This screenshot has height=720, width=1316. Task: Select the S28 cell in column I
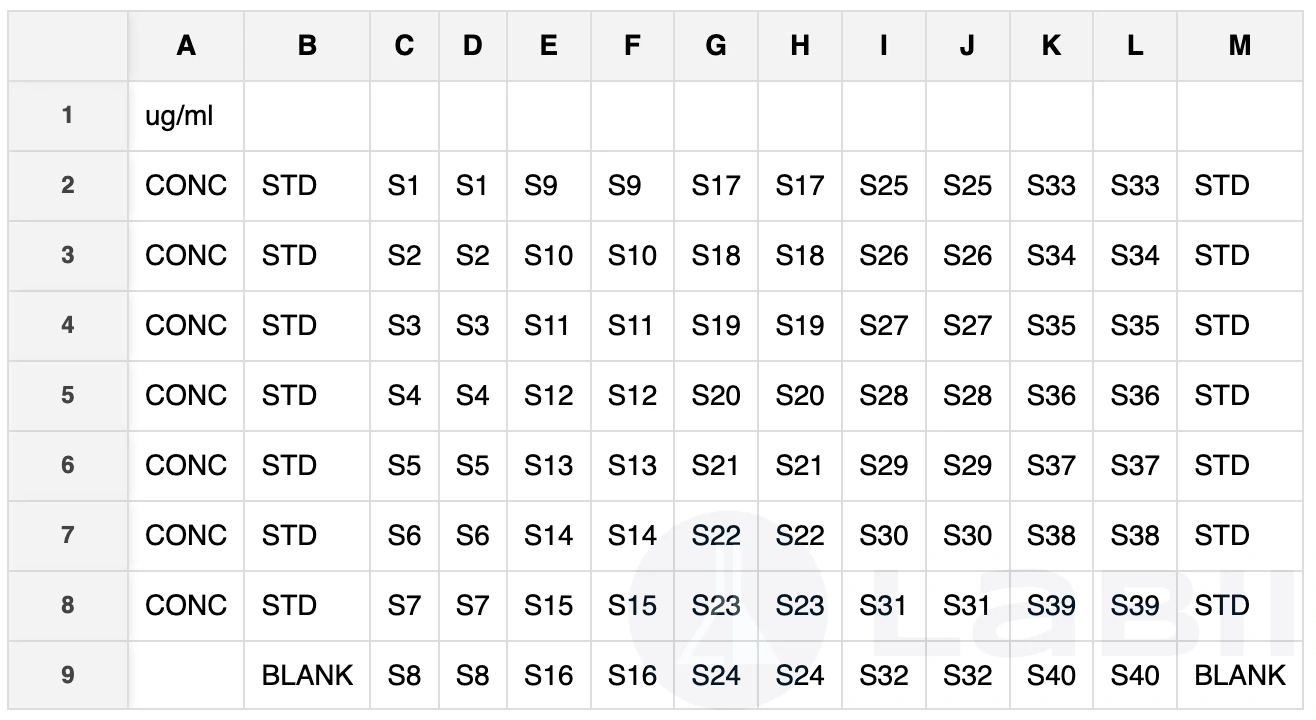click(883, 396)
